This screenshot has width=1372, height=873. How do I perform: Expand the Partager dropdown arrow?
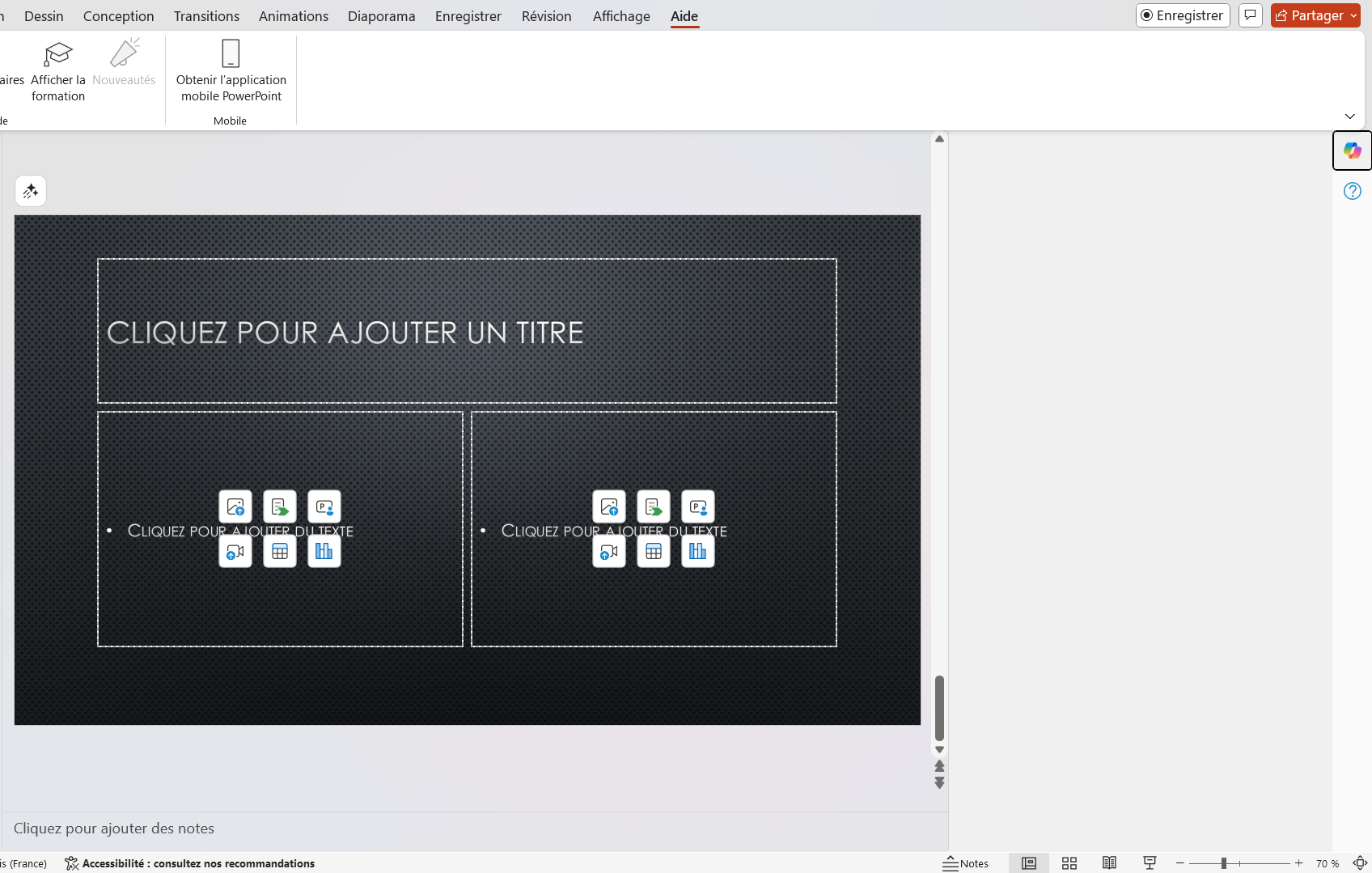(x=1353, y=15)
